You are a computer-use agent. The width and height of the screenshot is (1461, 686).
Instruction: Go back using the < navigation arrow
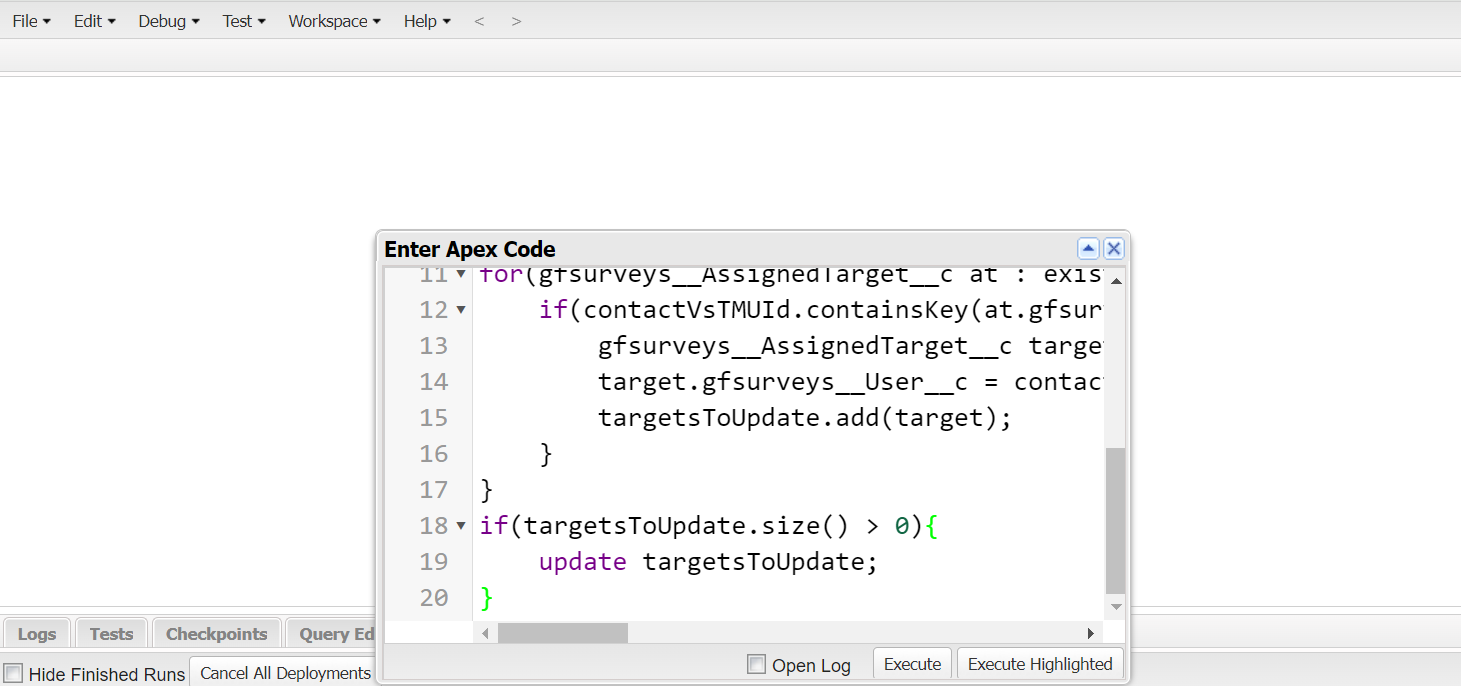pos(479,21)
